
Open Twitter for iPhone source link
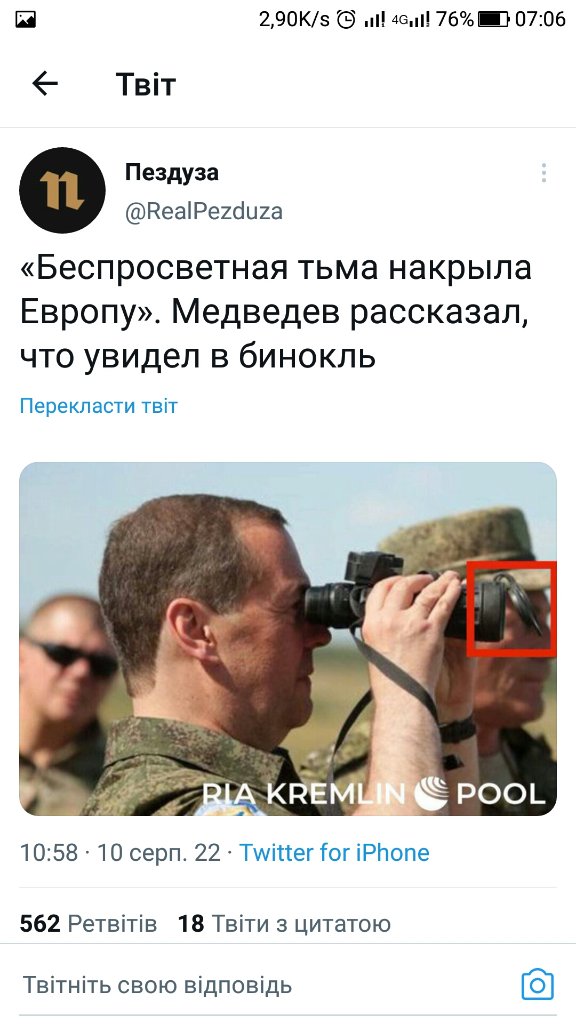tap(334, 852)
